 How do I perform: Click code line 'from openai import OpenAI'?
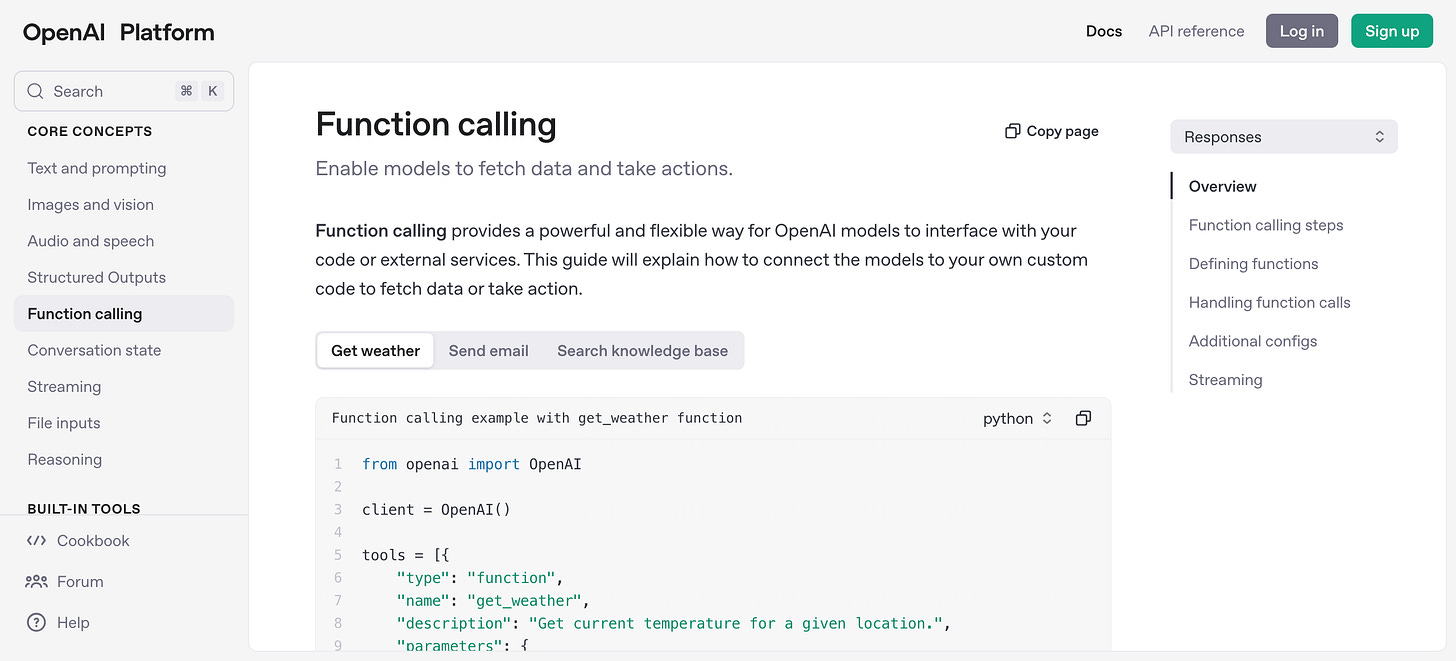tap(472, 464)
